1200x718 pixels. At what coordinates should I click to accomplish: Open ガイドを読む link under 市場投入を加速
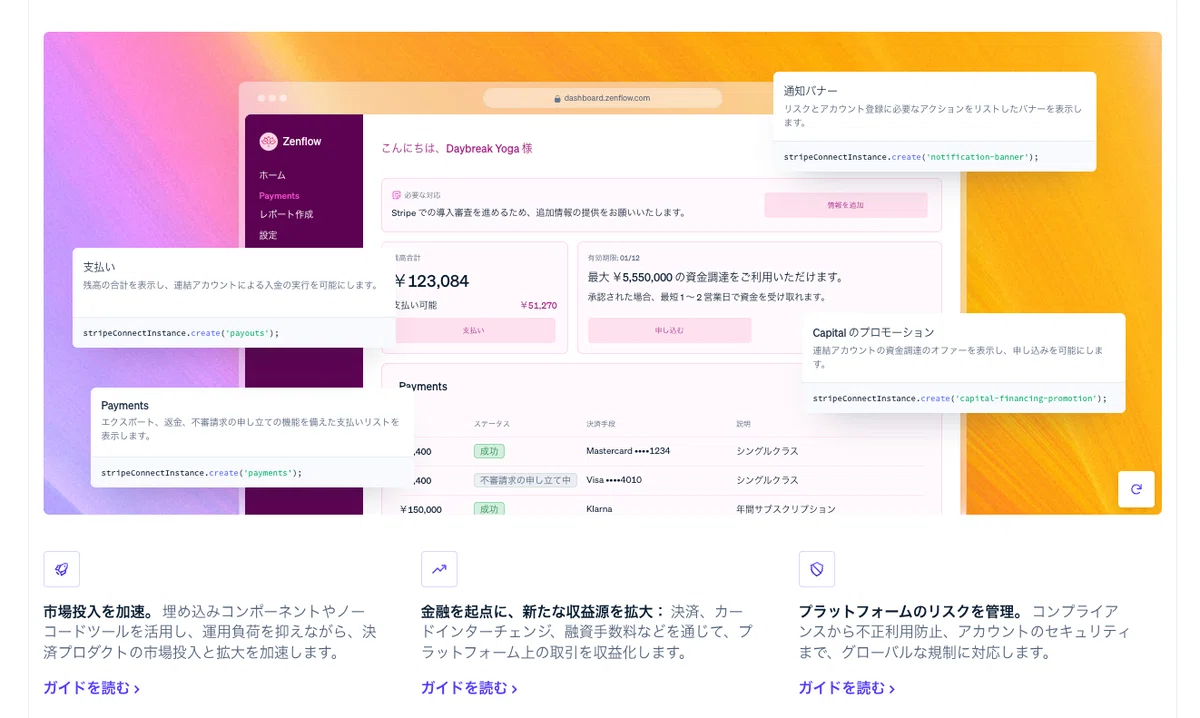point(91,688)
